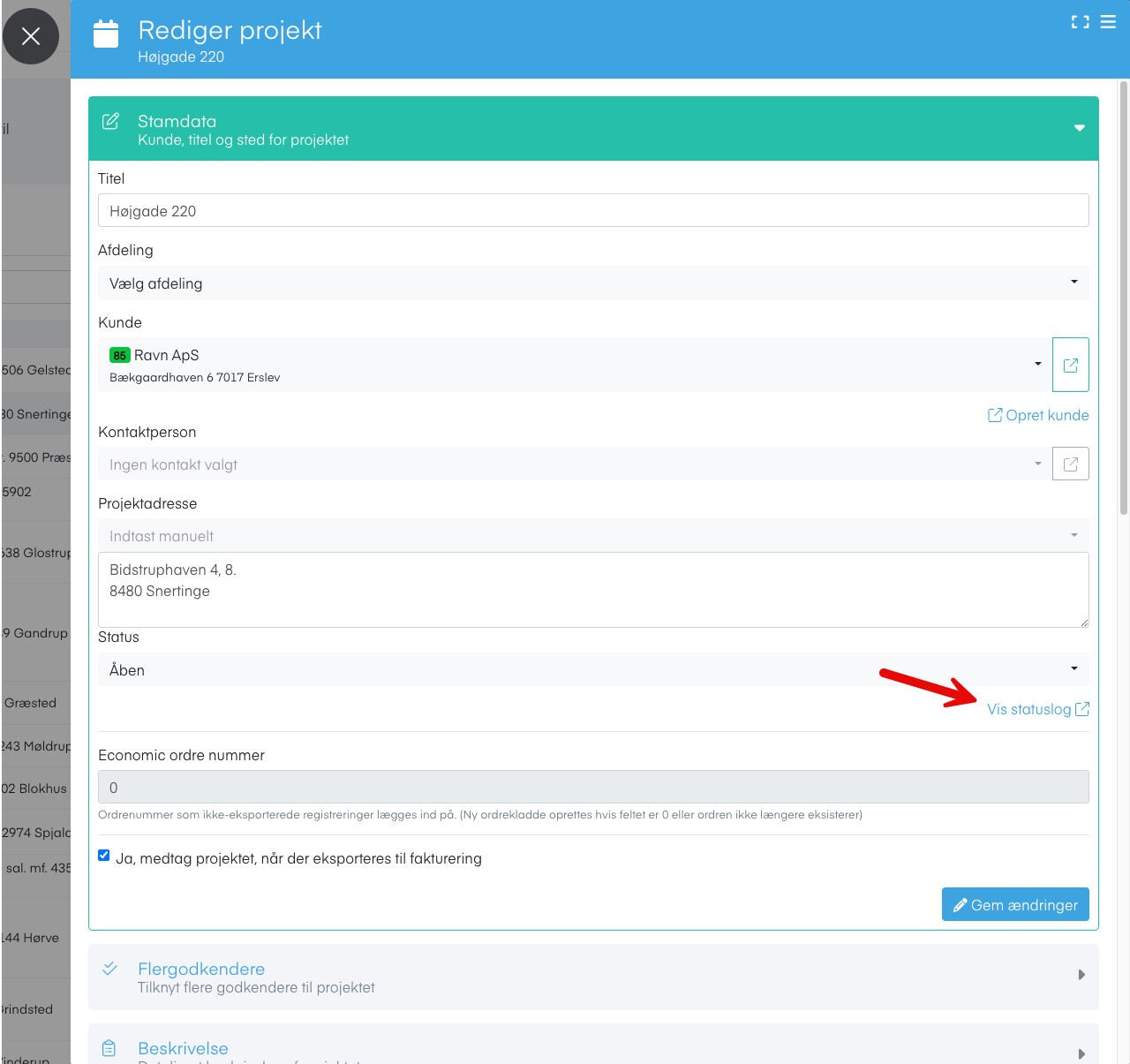Click the fullscreen expand icon in header
Viewport: 1130px width, 1064px height.
click(x=1080, y=22)
